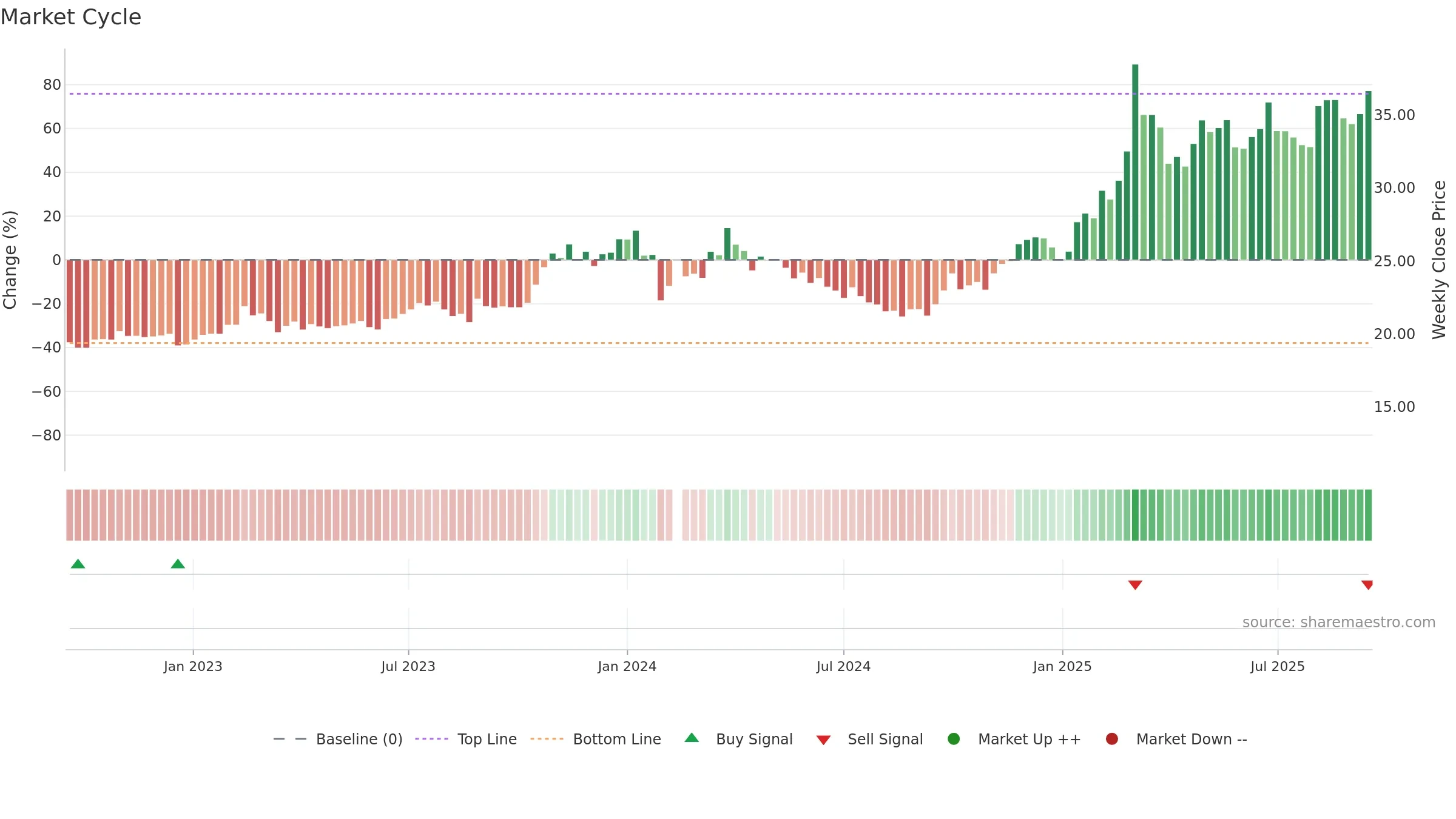Click the orange dashed bottom line
Image resolution: width=1456 pixels, height=819 pixels.
coord(719,343)
